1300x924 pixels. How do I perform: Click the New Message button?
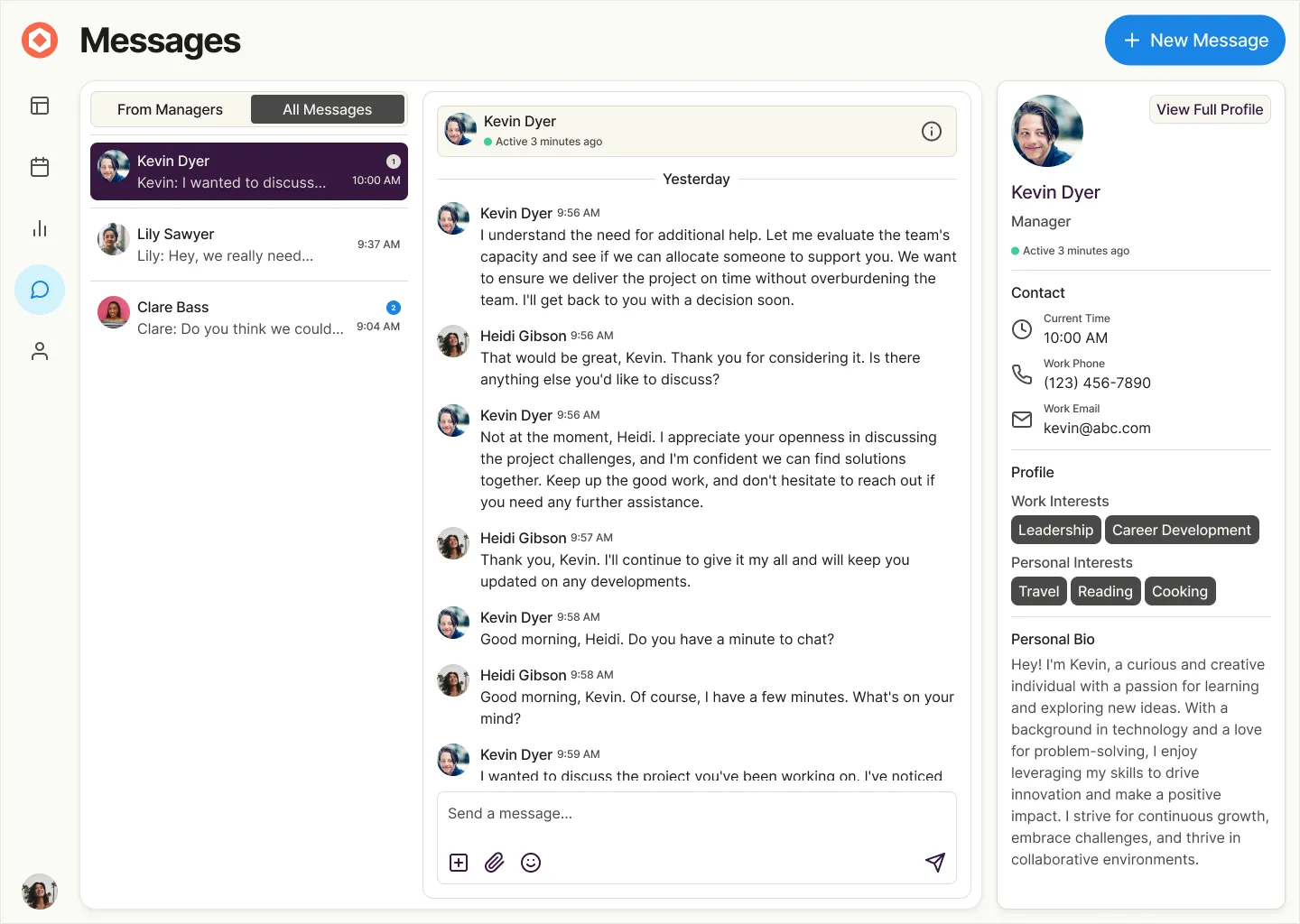tap(1194, 41)
